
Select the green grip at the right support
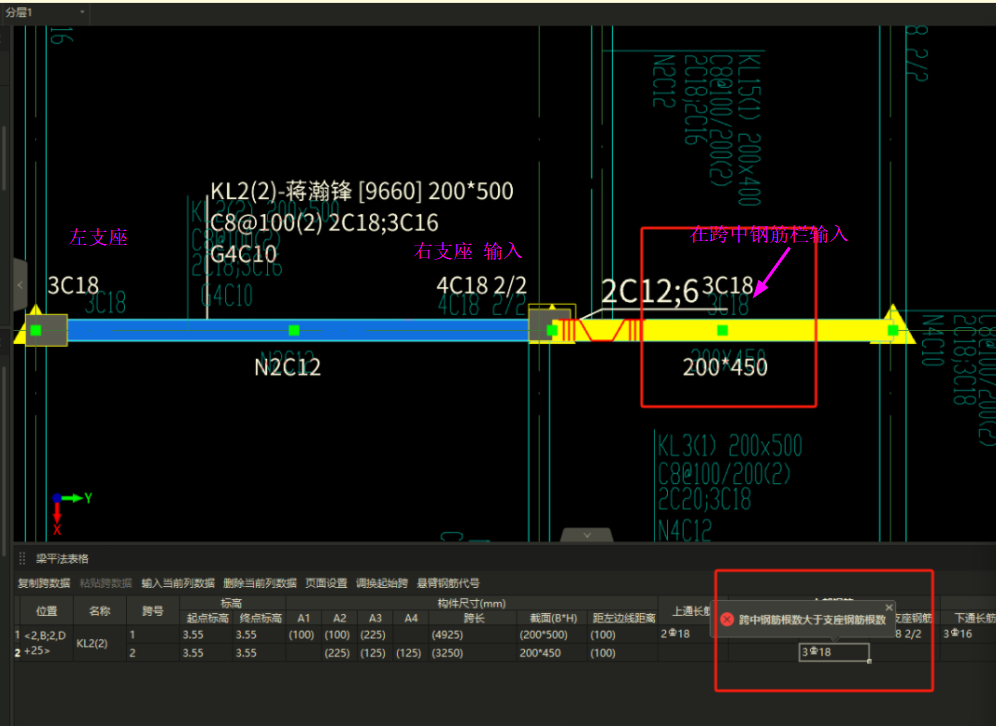[893, 330]
